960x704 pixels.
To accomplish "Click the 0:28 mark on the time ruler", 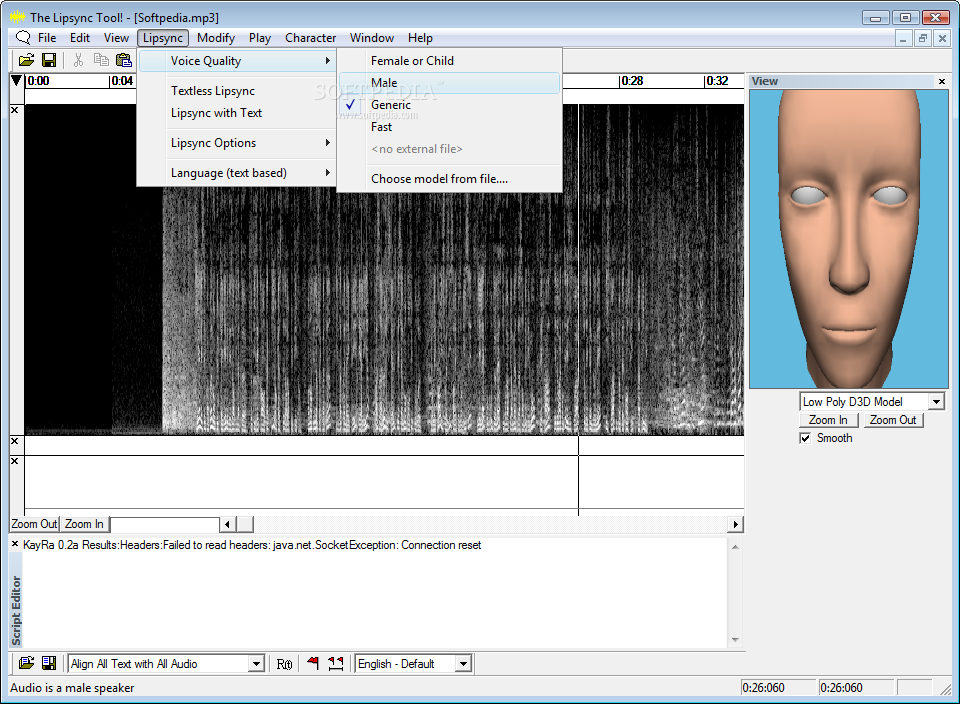I will coord(631,81).
